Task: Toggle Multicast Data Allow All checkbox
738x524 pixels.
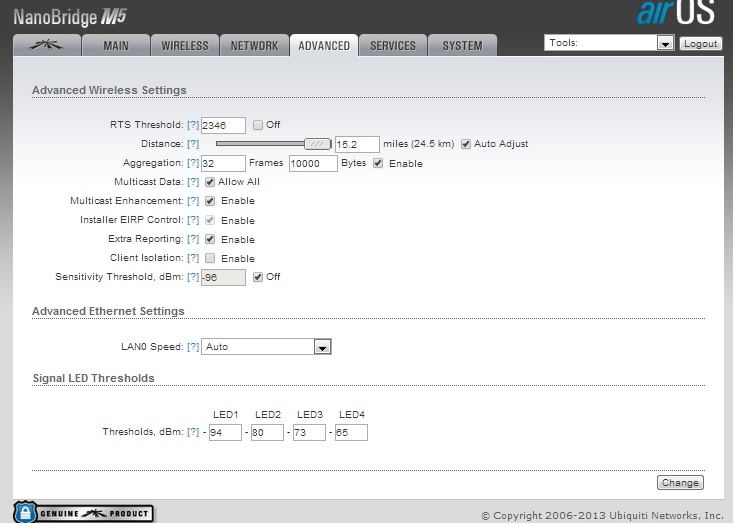Action: [x=210, y=182]
